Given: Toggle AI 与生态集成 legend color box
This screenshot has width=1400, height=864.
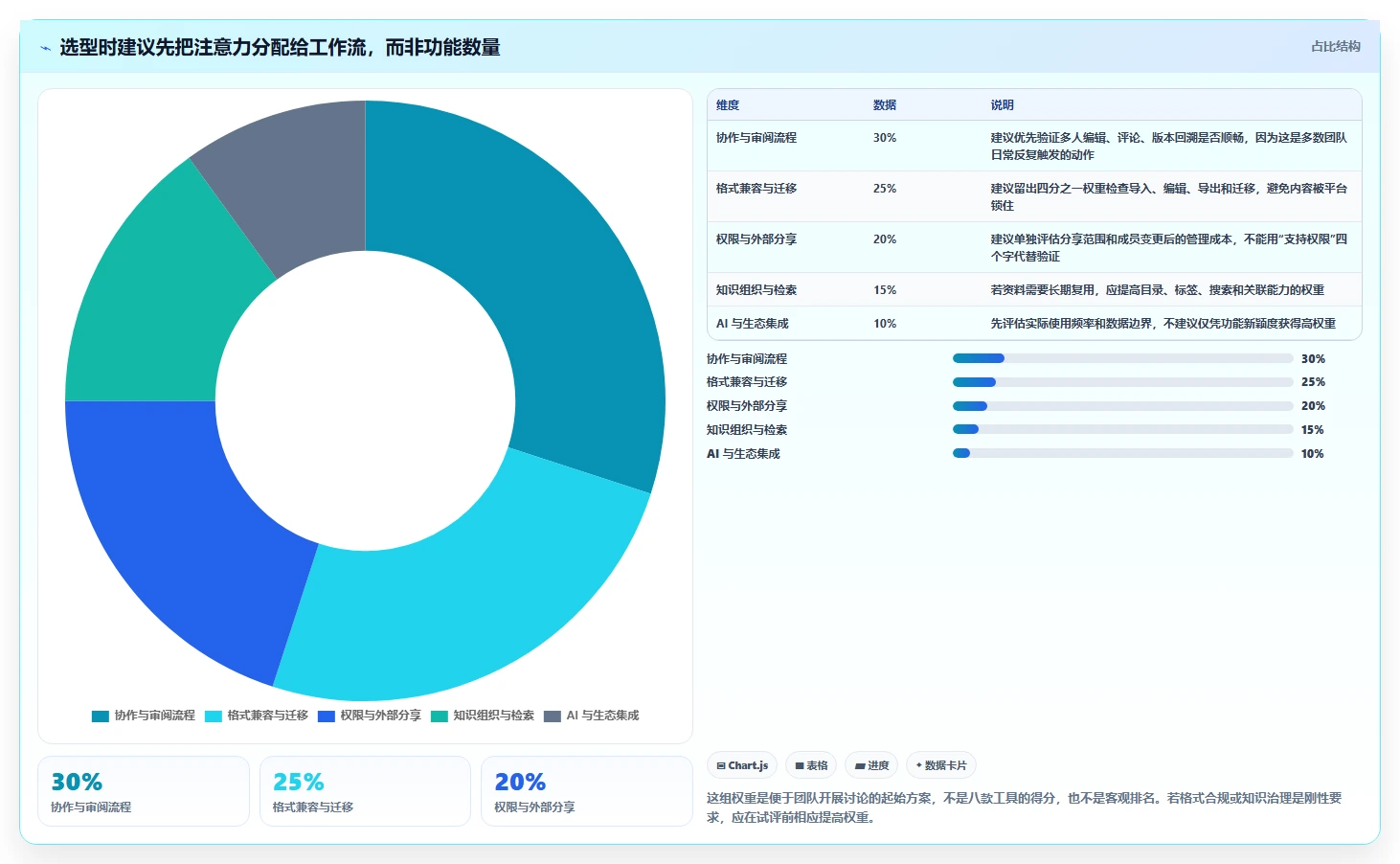Looking at the screenshot, I should point(553,716).
